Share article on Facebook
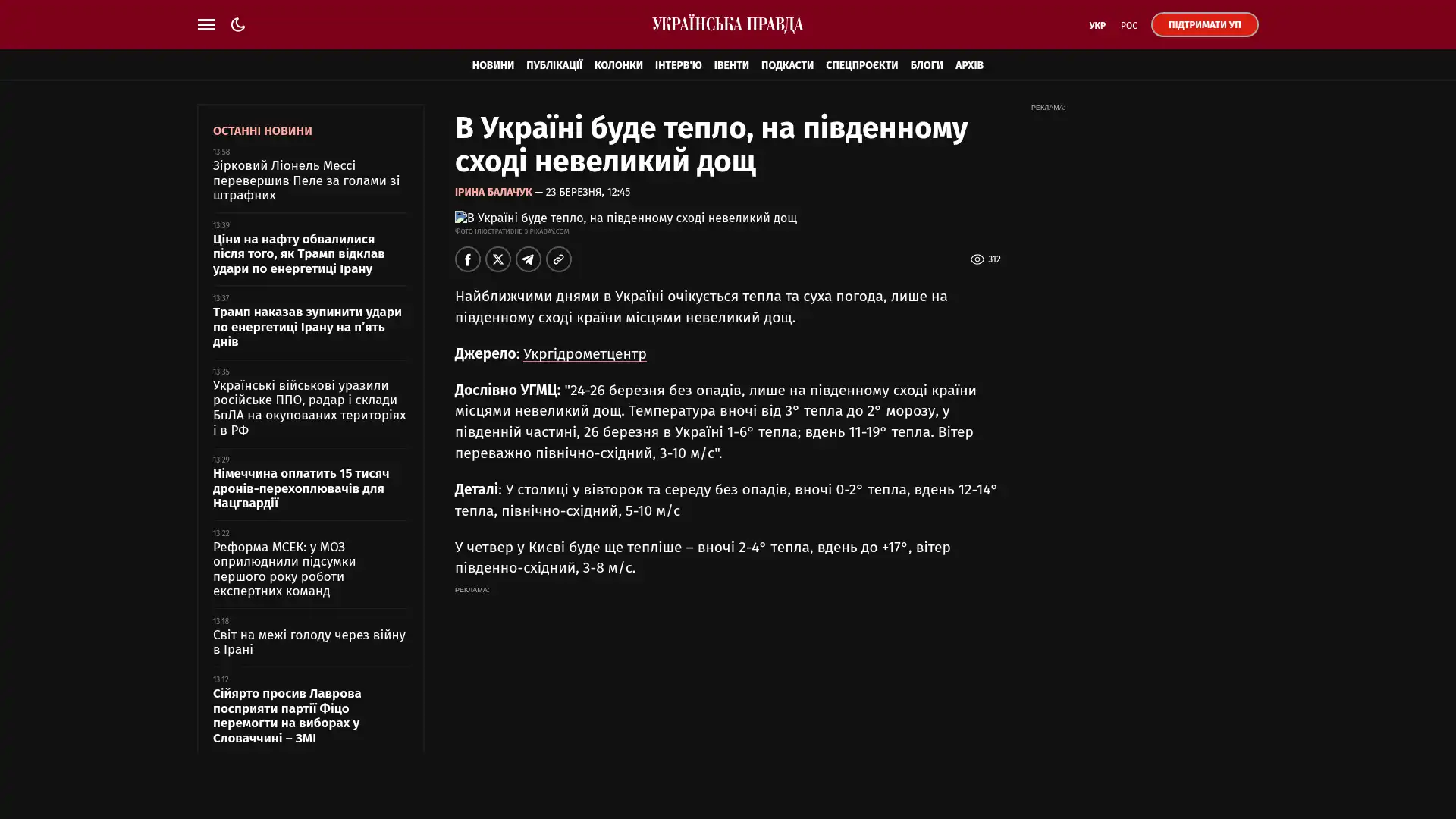 pos(467,259)
